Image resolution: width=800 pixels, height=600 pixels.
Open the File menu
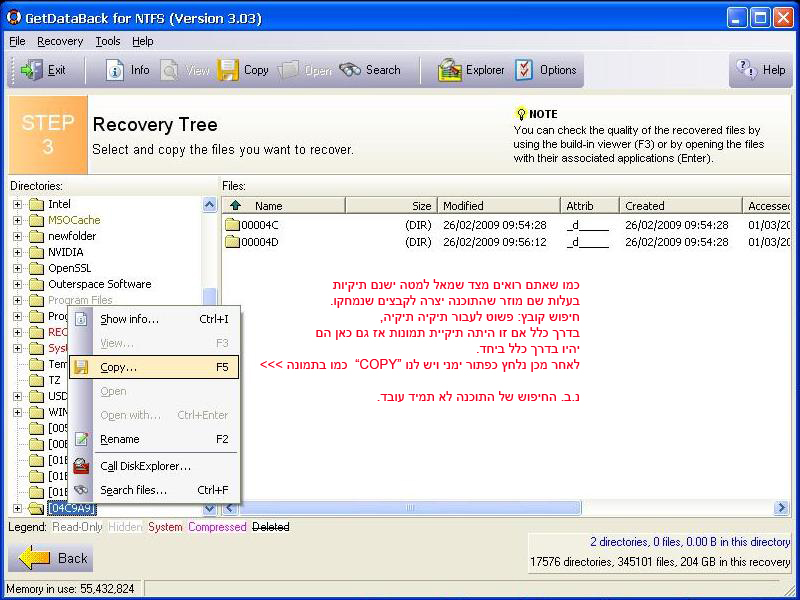pyautogui.click(x=17, y=41)
